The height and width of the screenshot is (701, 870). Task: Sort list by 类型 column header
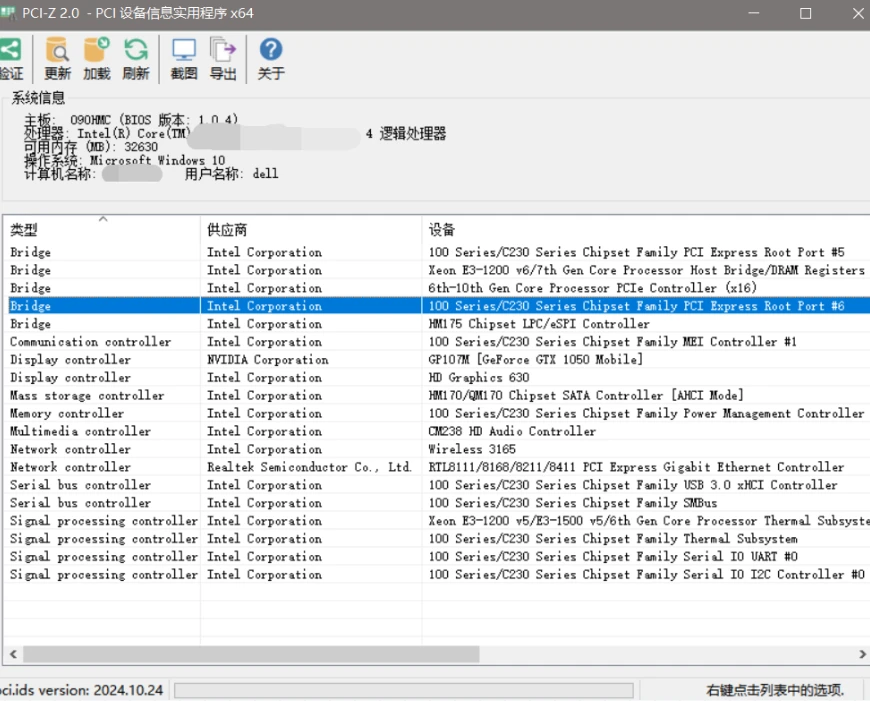click(x=100, y=230)
